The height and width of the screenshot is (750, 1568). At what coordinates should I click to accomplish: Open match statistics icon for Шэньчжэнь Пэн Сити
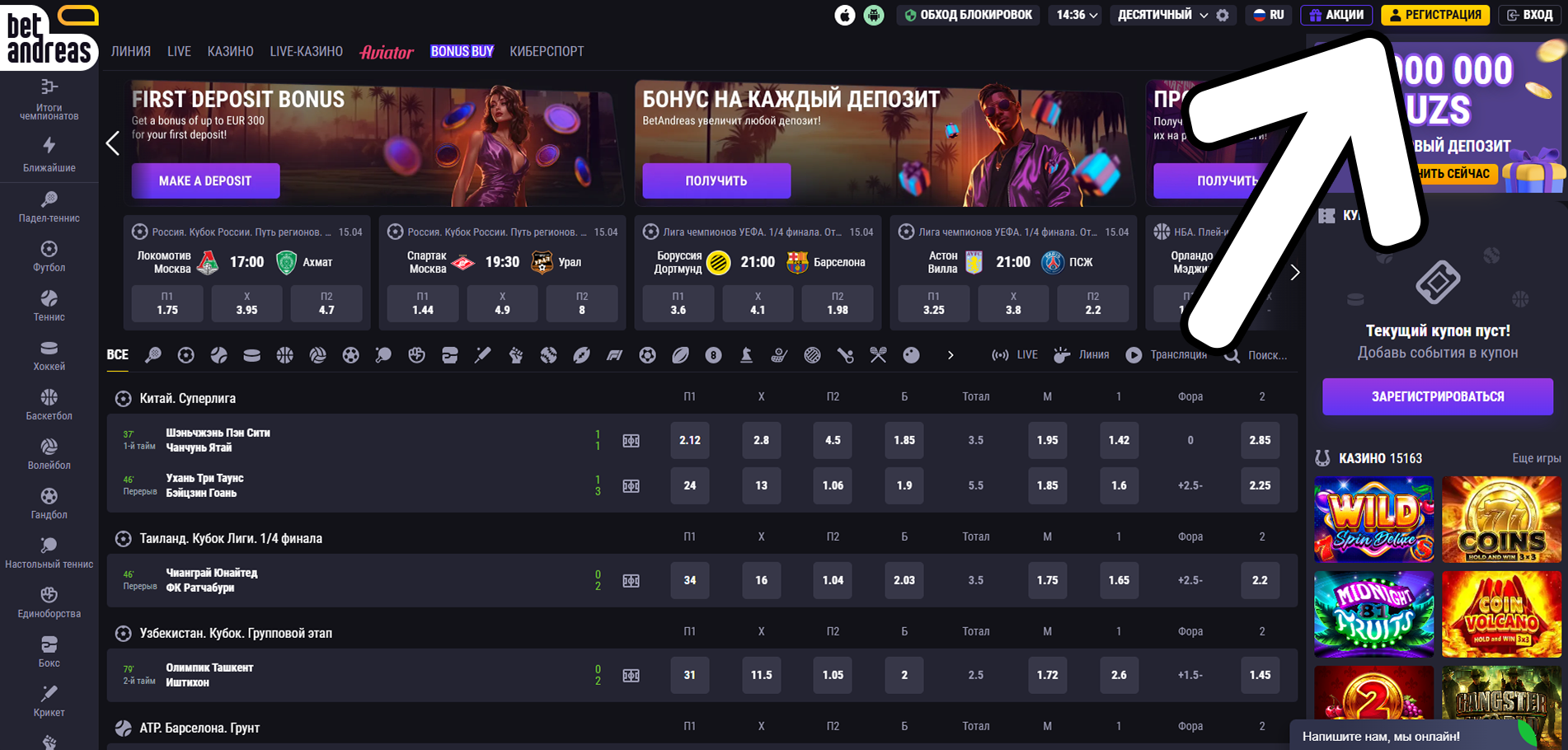click(x=631, y=441)
